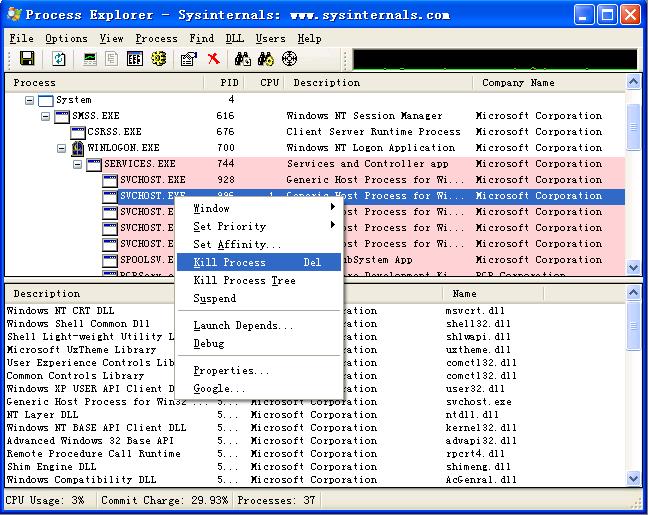Open the System Information graph icon
648x515 pixels.
point(90,59)
